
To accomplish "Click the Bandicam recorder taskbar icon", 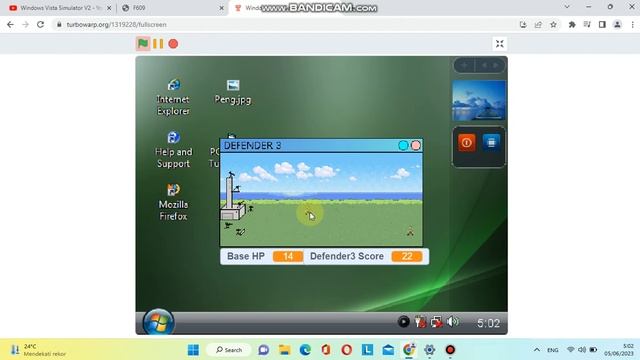I will pos(450,350).
